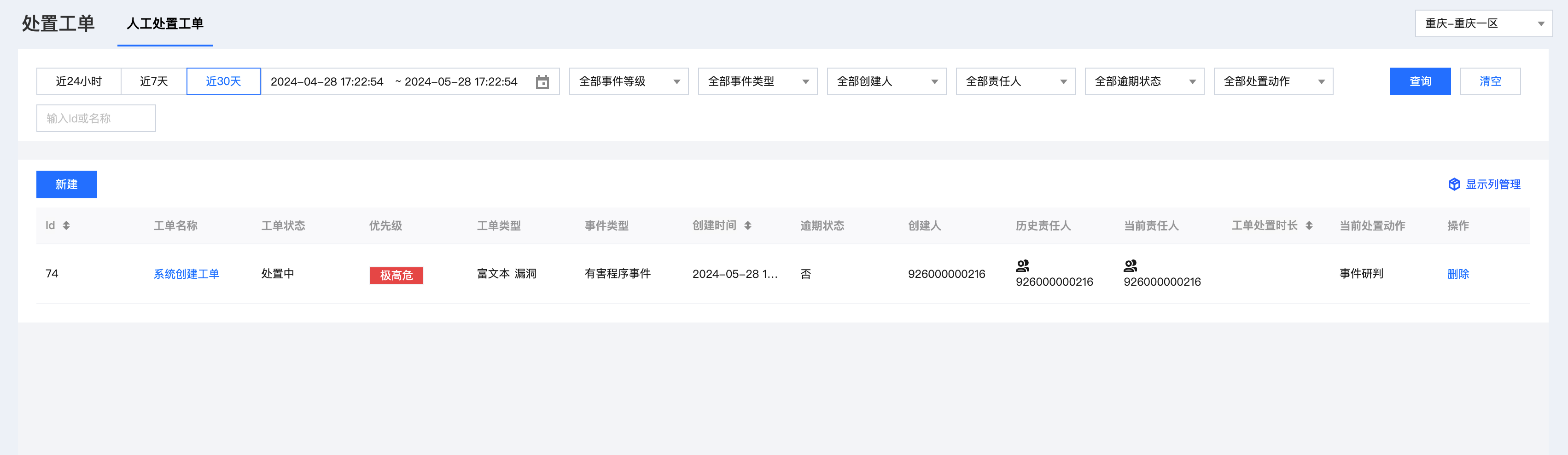This screenshot has height=455, width=1568.
Task: Open the 全部责任人 dropdown
Action: click(x=1016, y=81)
